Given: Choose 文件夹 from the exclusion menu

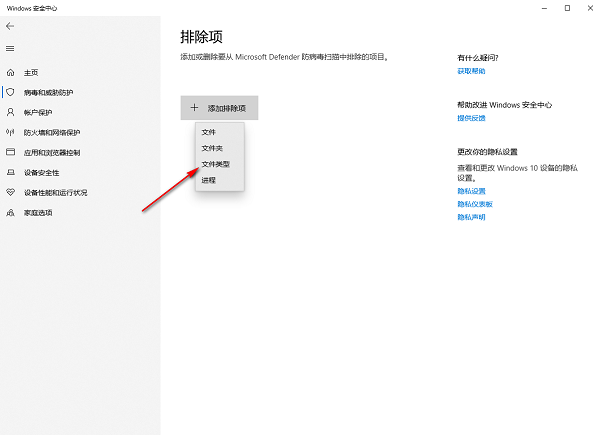Looking at the screenshot, I should (x=220, y=148).
